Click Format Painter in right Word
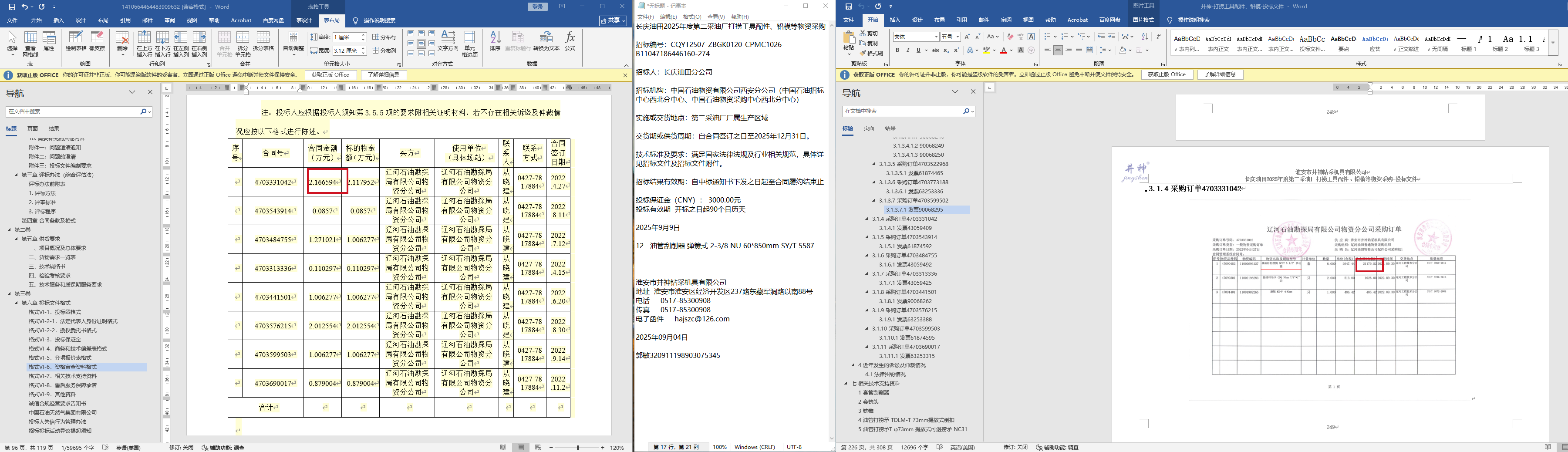The height and width of the screenshot is (452, 1568). 872,54
